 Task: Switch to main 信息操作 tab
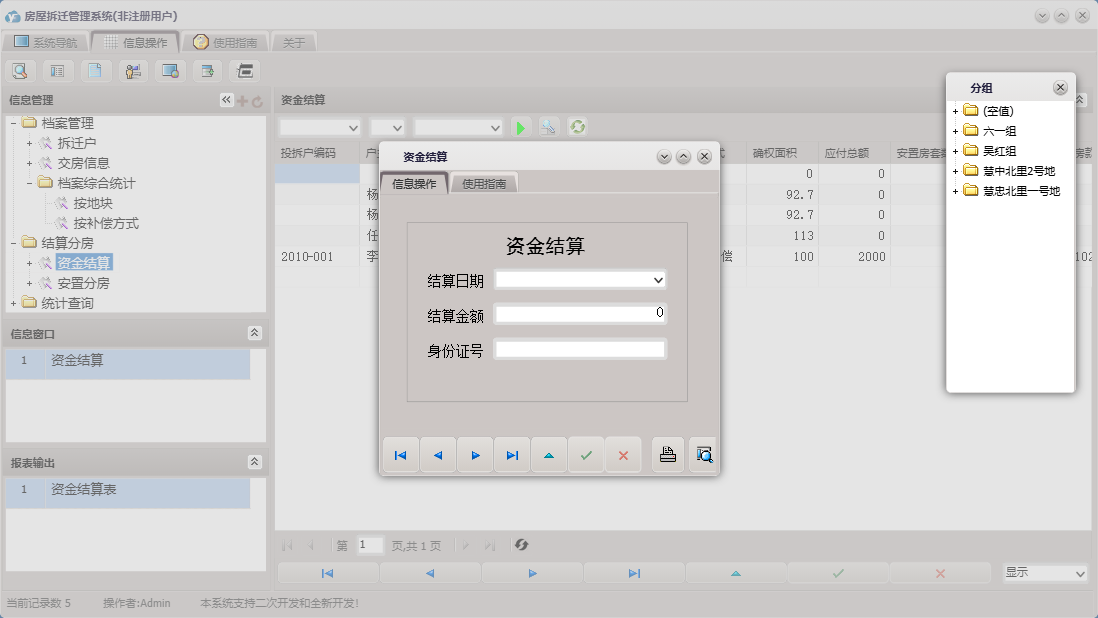[x=136, y=43]
